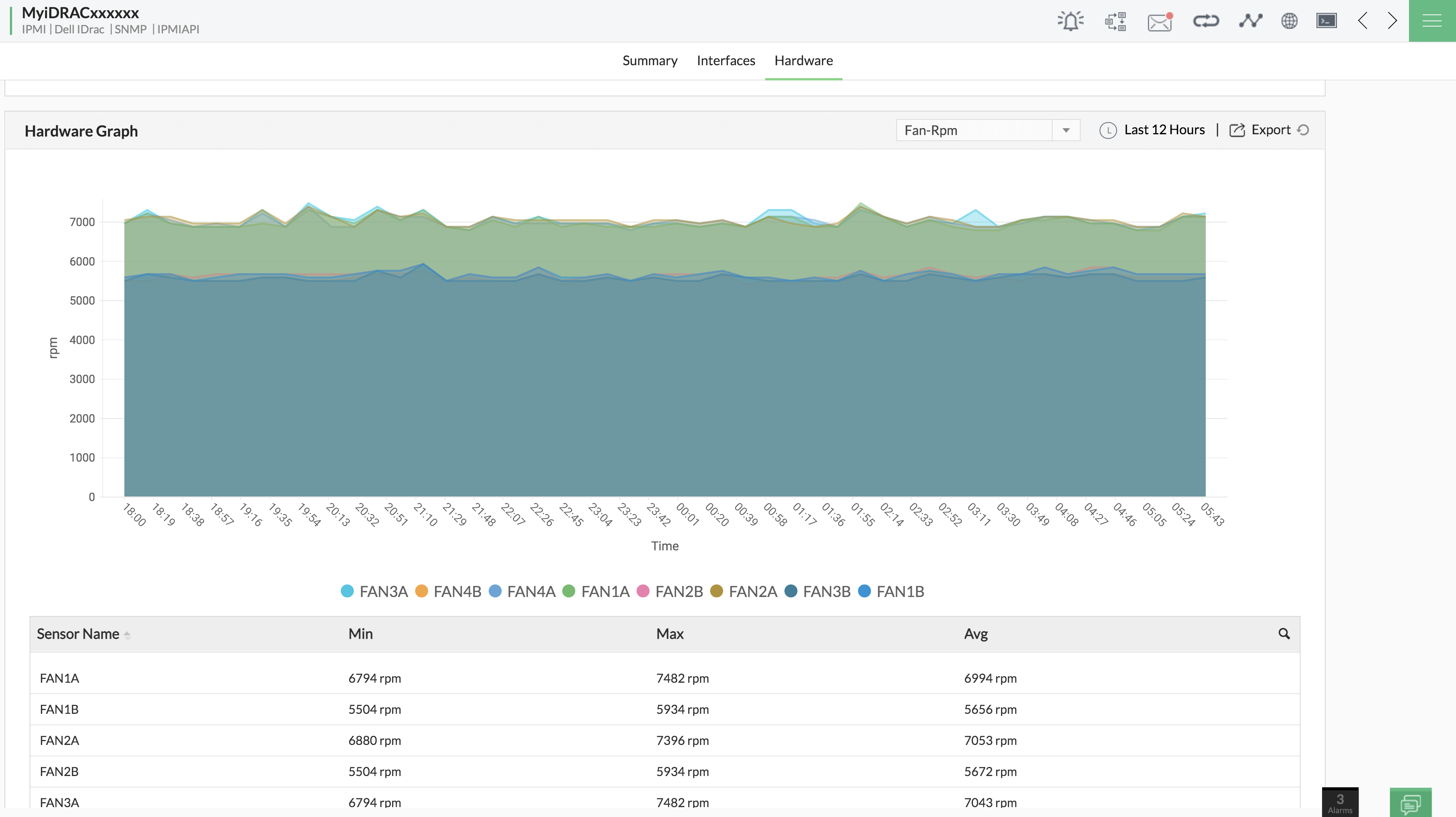Viewport: 1456px width, 817px height.
Task: Switch to the Interfaces tab
Action: click(x=726, y=61)
